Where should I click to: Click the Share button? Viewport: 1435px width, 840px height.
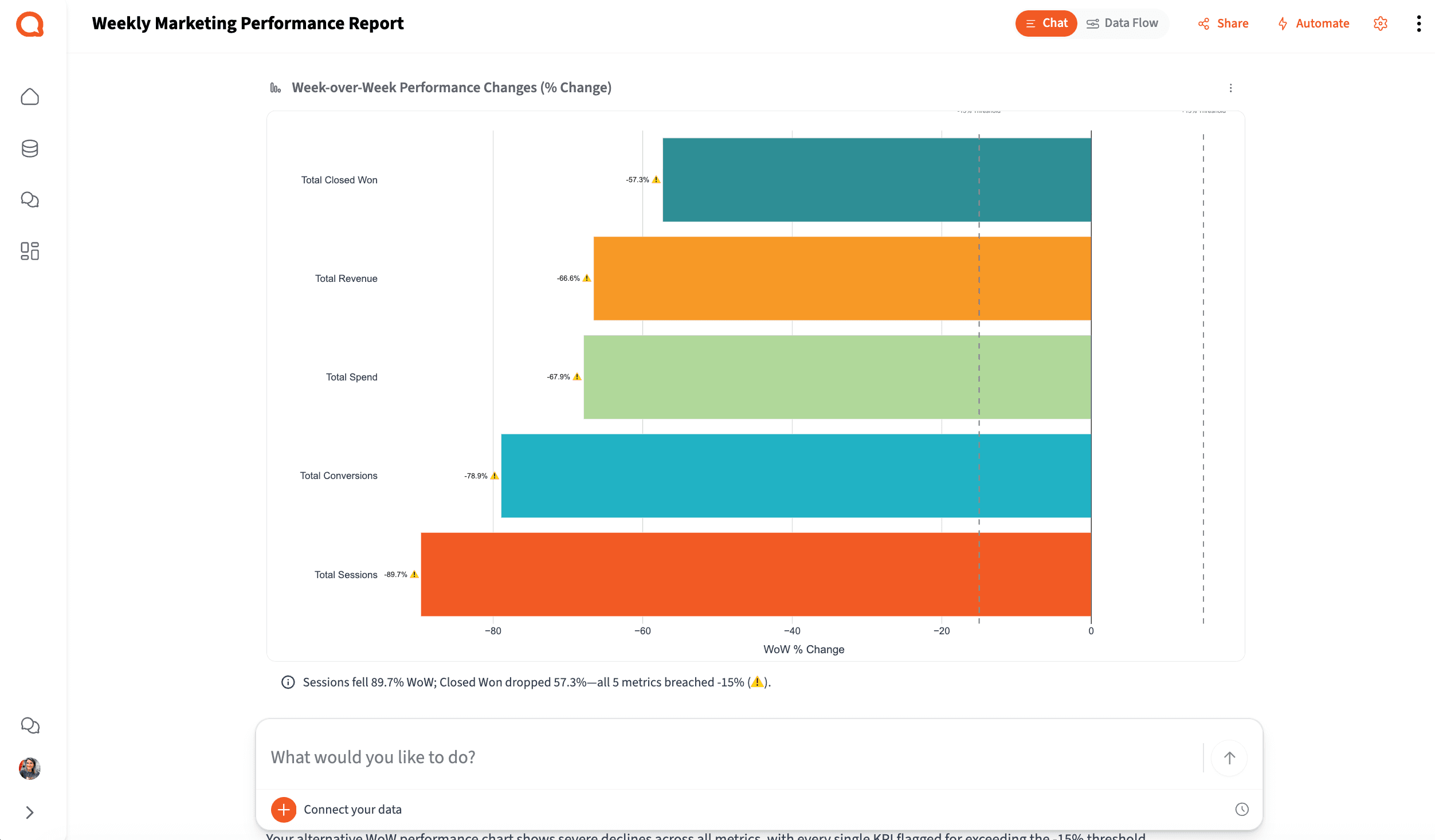pos(1223,23)
